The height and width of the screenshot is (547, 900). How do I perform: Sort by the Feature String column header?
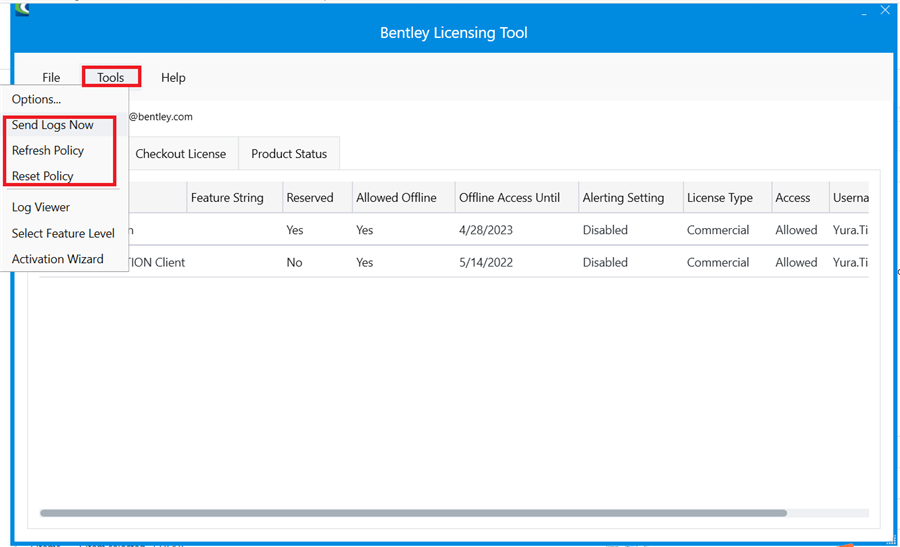pos(227,198)
